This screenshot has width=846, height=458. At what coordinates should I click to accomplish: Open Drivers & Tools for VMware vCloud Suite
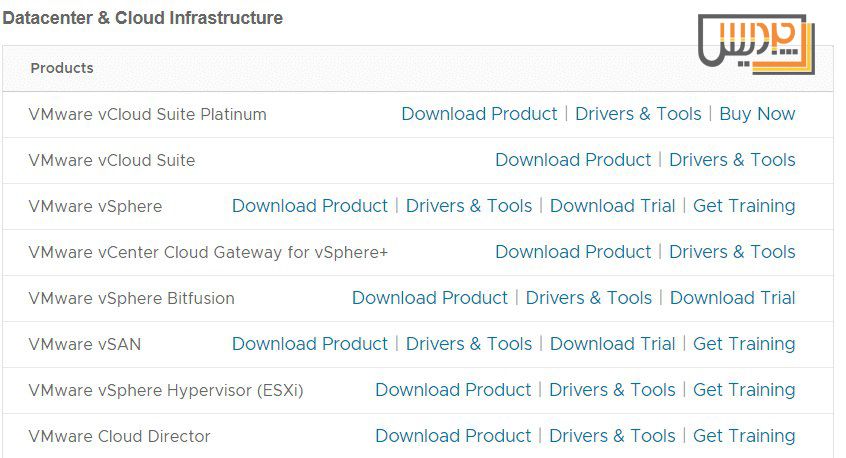(x=732, y=160)
